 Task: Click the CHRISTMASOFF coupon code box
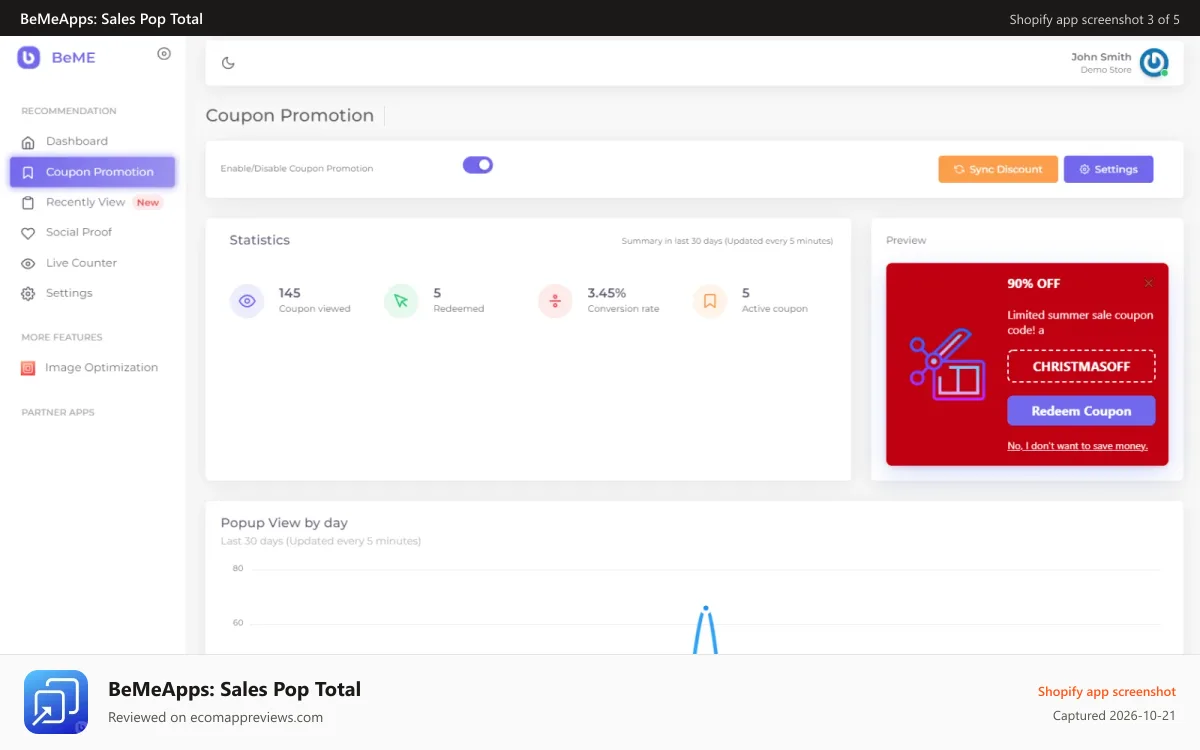point(1081,366)
